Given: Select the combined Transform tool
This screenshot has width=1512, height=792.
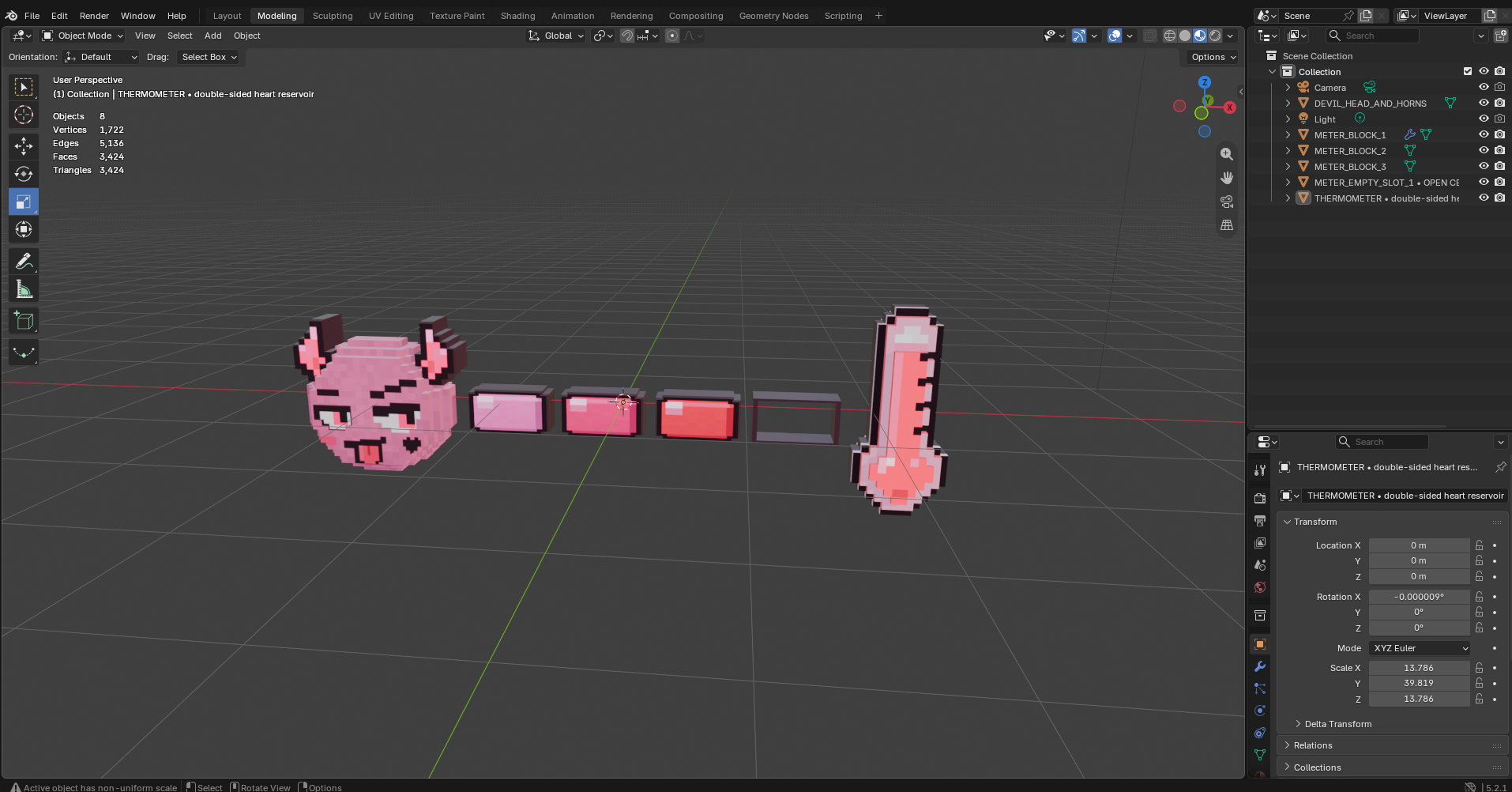Looking at the screenshot, I should pos(24,229).
